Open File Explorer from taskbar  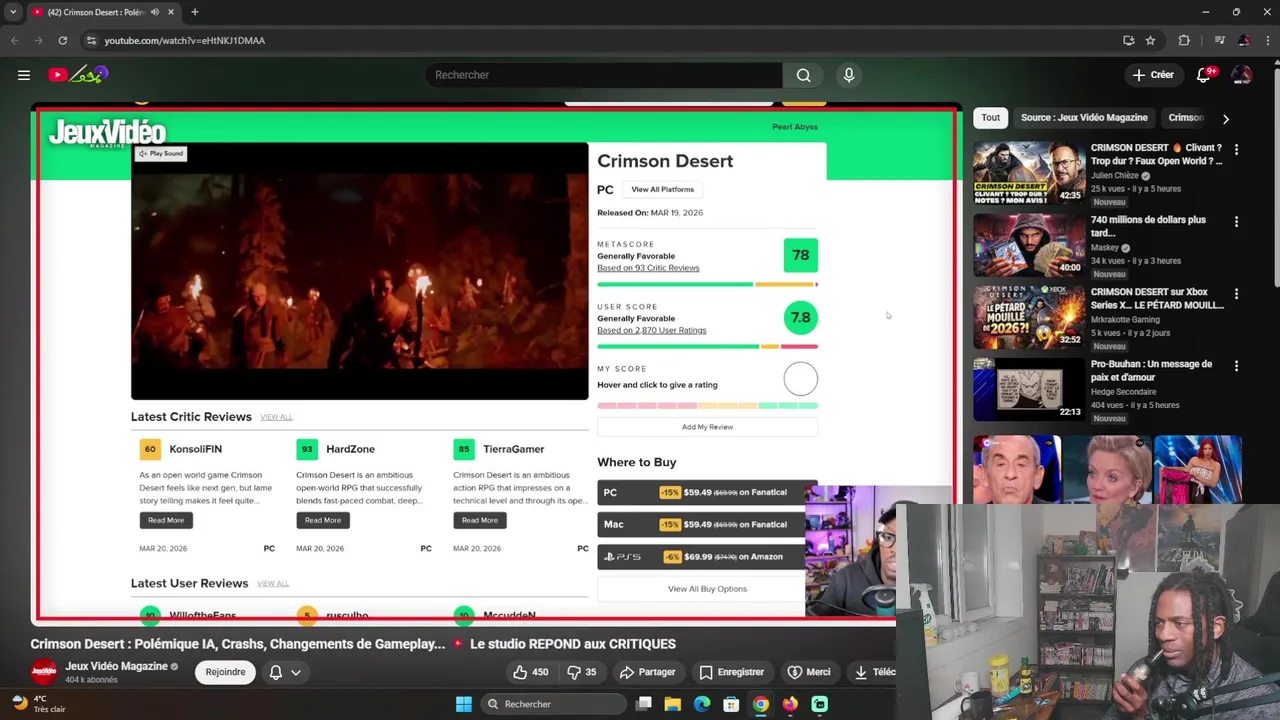pos(673,704)
